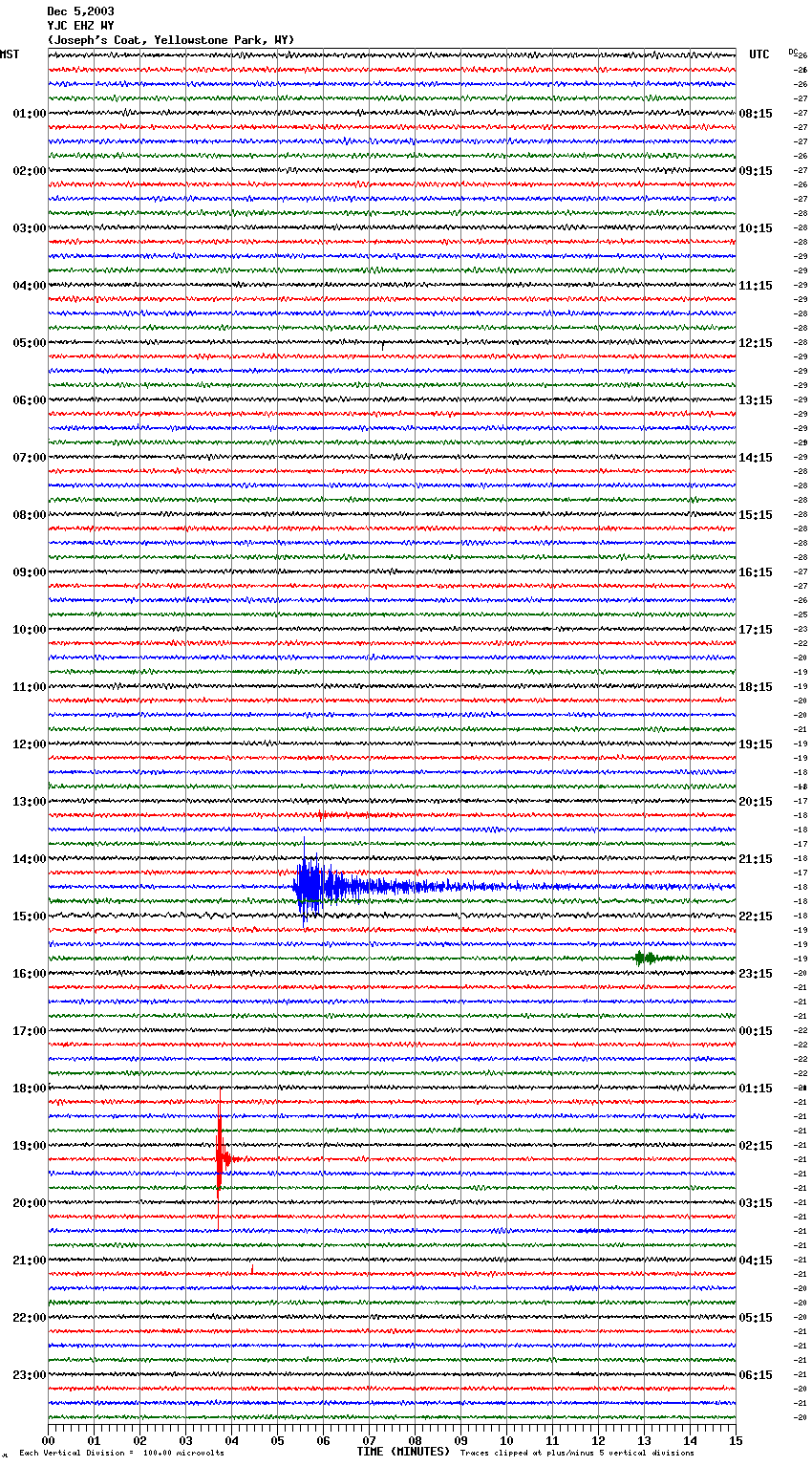Click the 16:15 UTC time label

[756, 572]
